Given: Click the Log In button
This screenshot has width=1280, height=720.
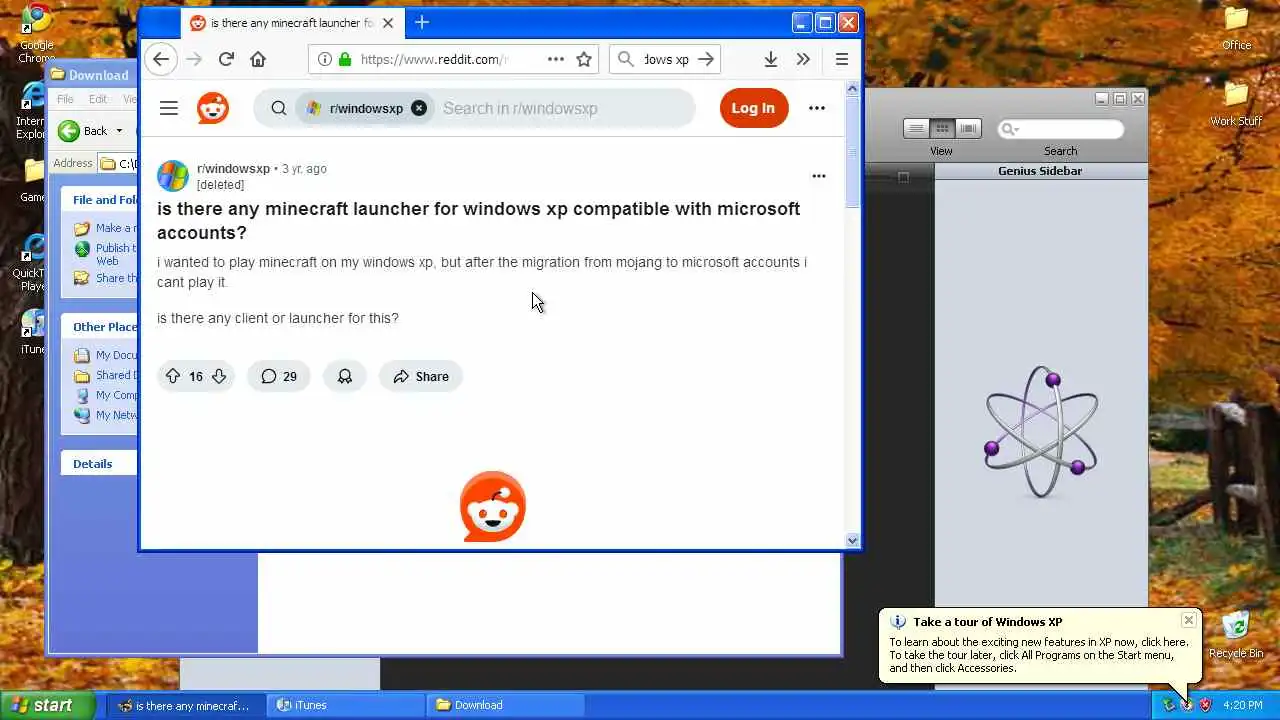Looking at the screenshot, I should (x=753, y=108).
